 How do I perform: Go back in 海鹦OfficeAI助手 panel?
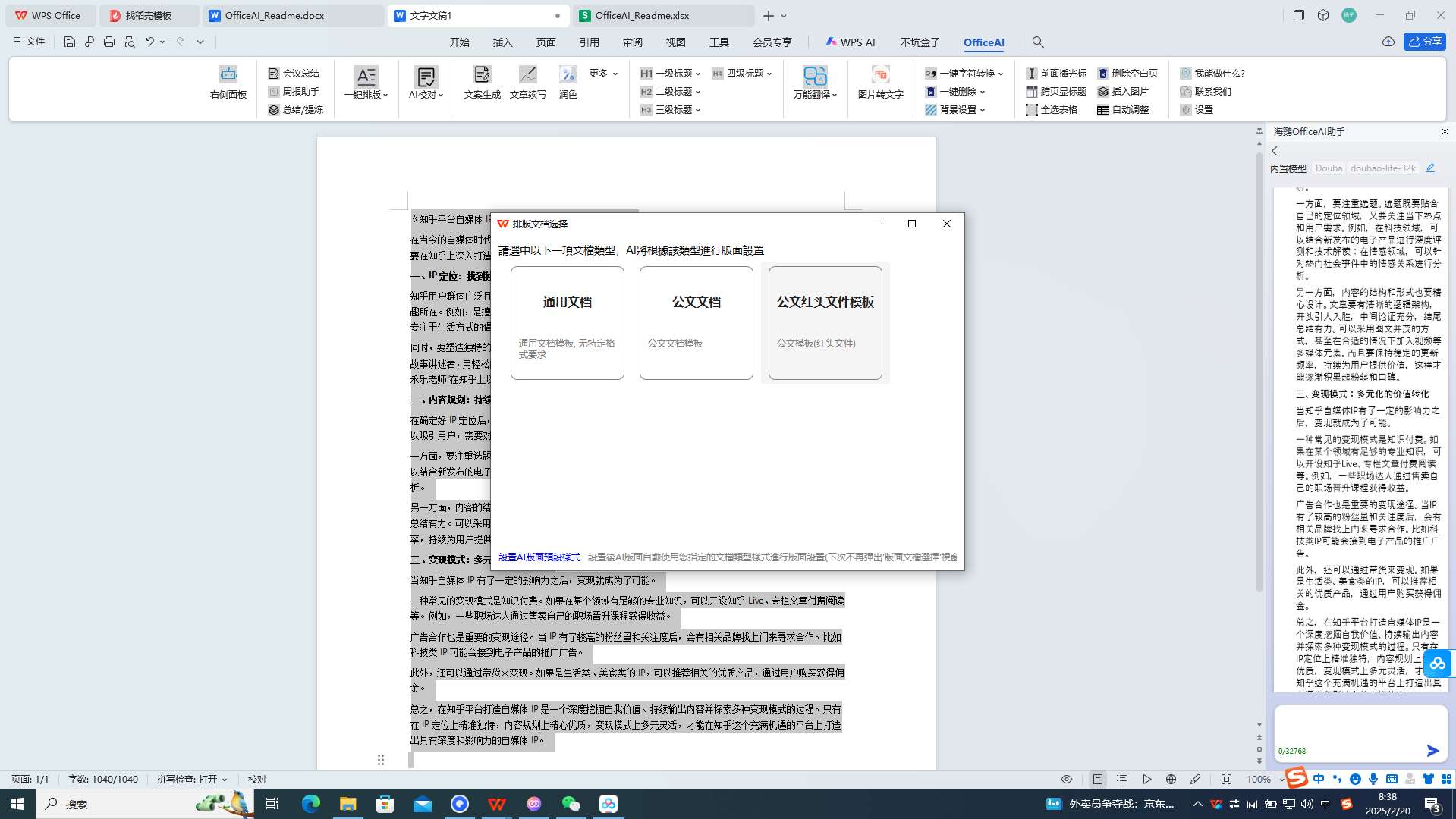point(1275,151)
